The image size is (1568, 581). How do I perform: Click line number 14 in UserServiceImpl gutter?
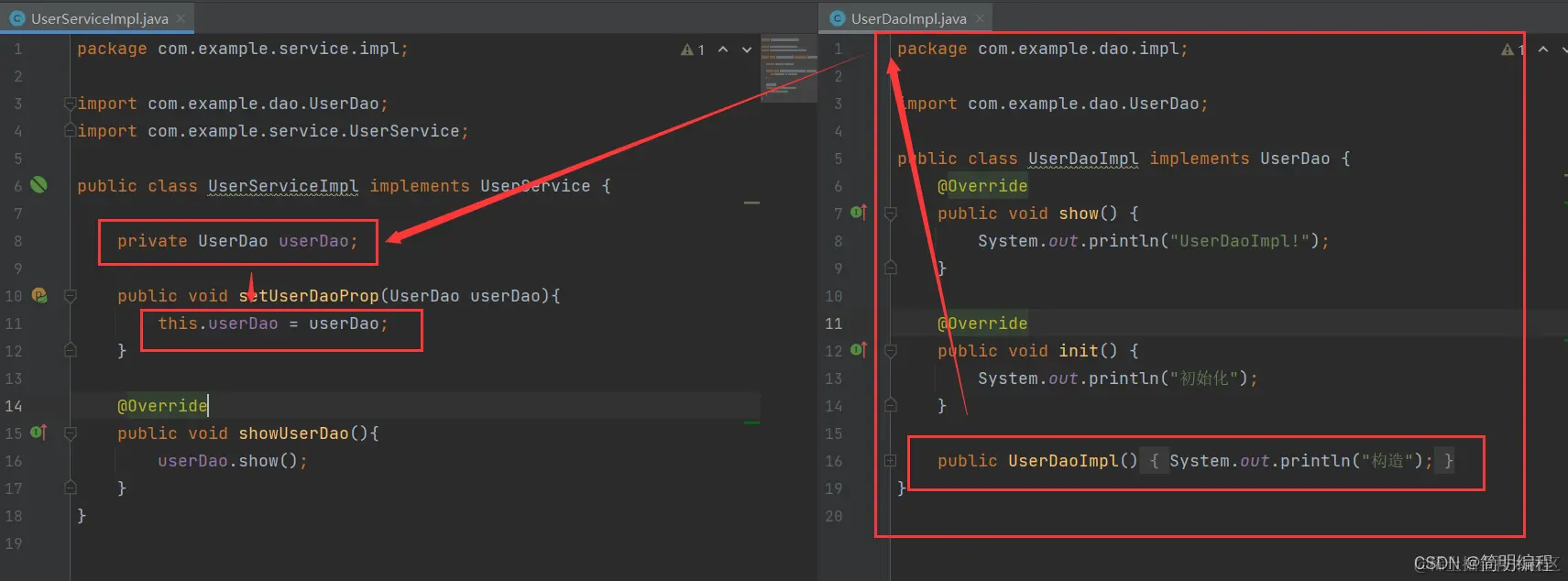click(14, 406)
